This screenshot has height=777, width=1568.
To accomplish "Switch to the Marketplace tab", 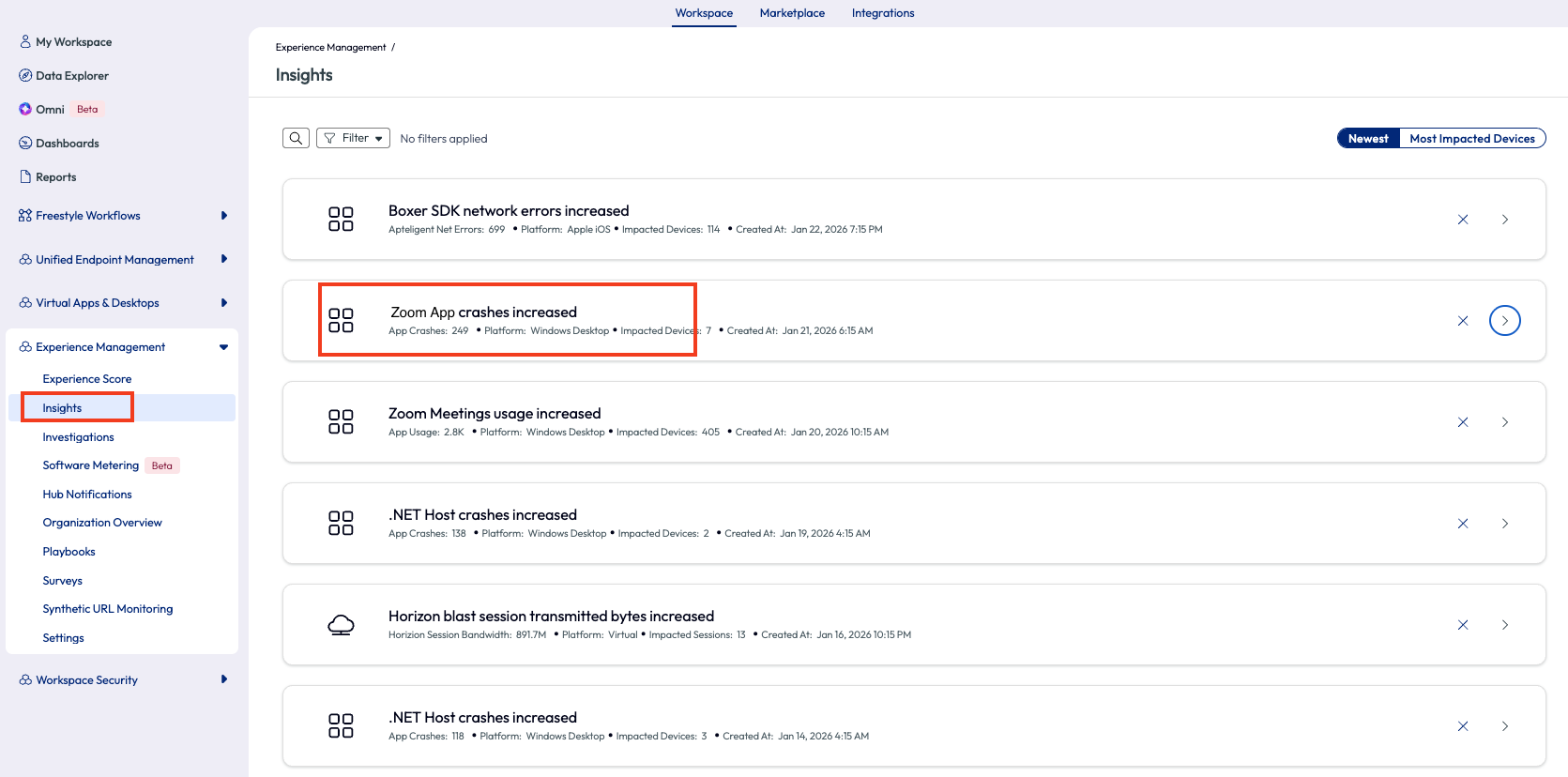I will 792,13.
